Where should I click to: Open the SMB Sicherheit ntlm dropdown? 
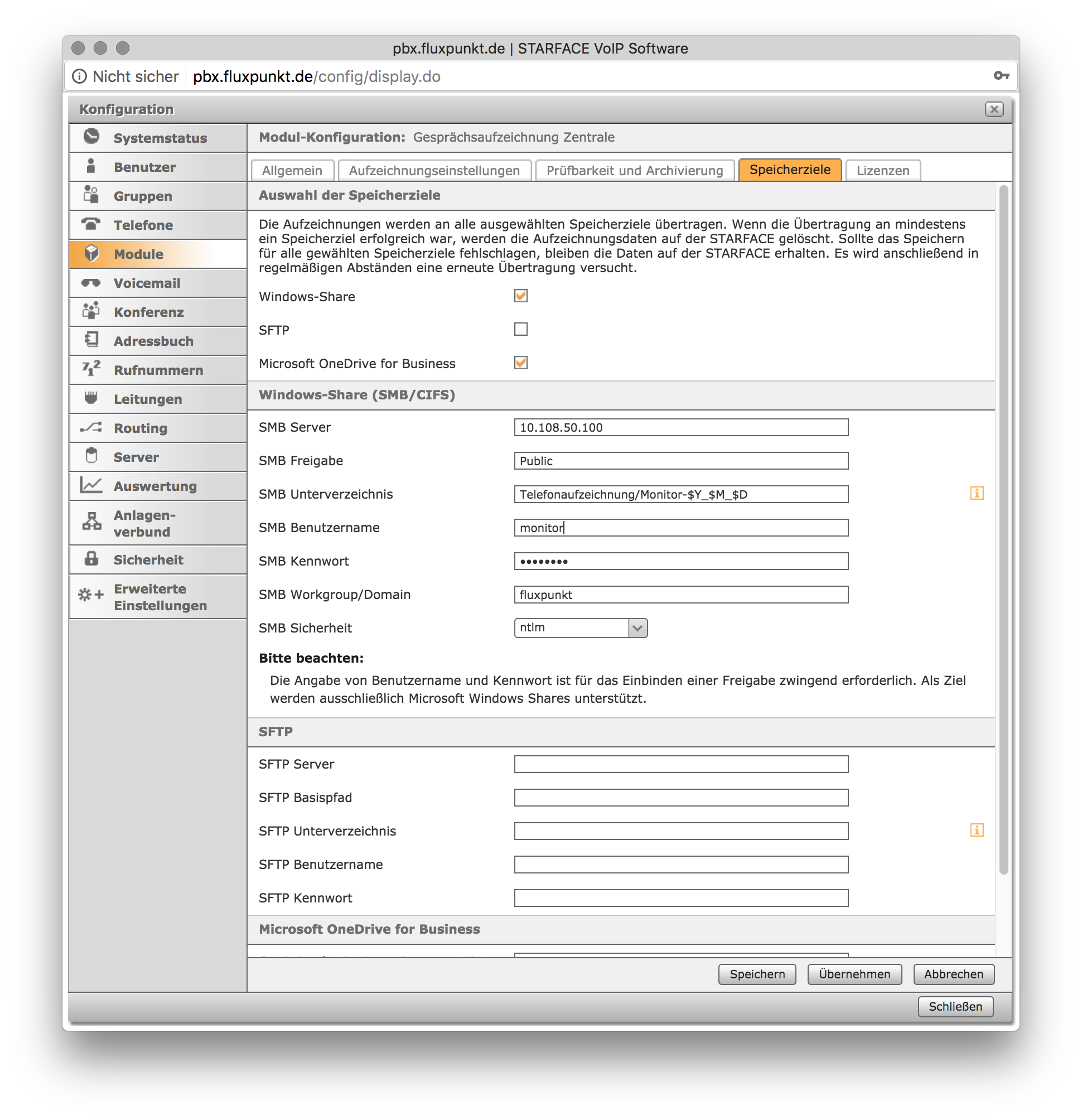click(581, 628)
